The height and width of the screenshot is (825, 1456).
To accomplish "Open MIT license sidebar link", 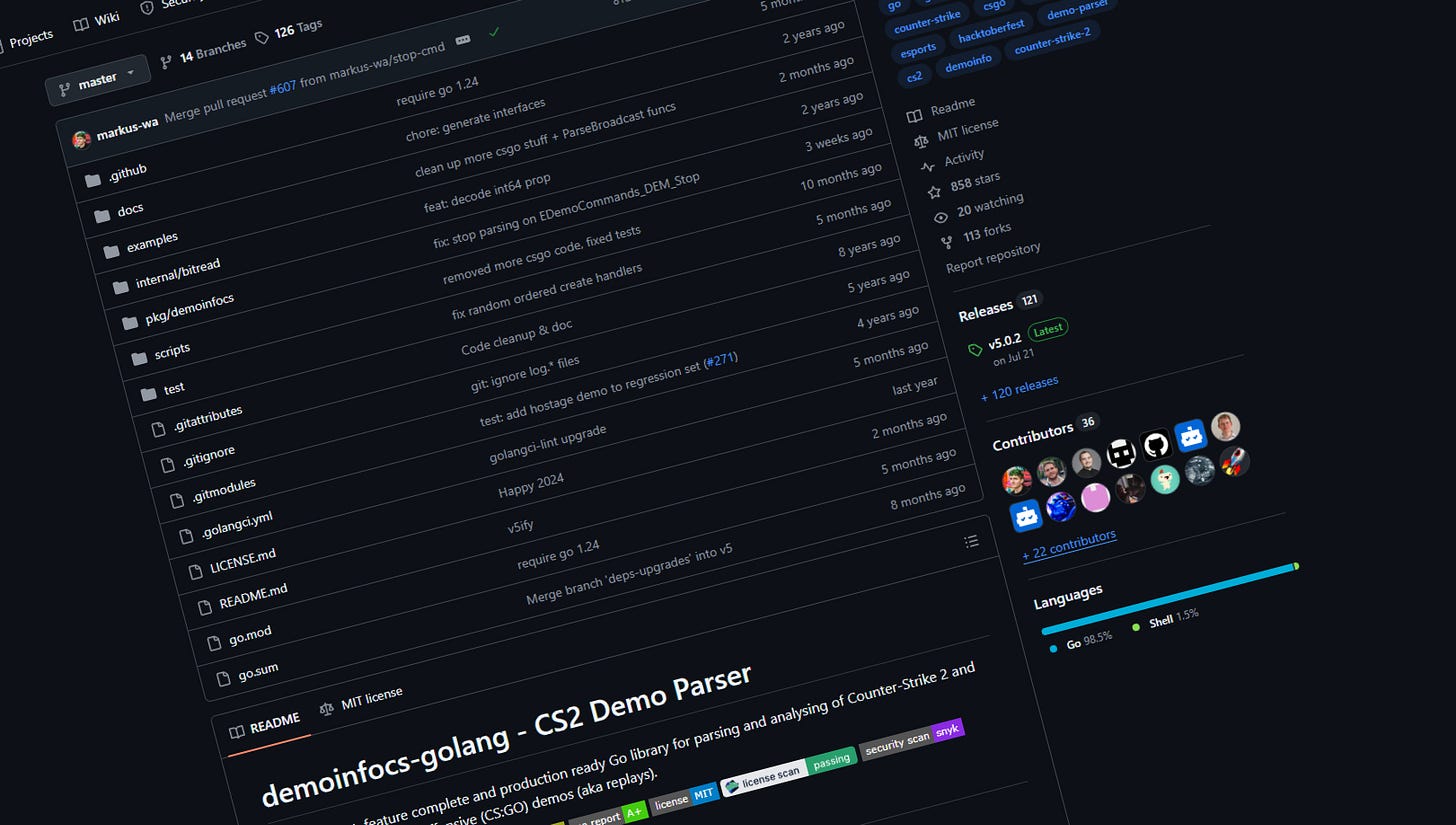I will 956,131.
